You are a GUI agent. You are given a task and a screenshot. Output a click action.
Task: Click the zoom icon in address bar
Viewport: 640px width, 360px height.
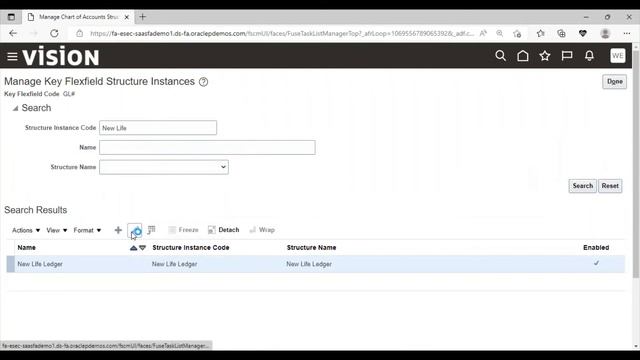click(x=500, y=33)
